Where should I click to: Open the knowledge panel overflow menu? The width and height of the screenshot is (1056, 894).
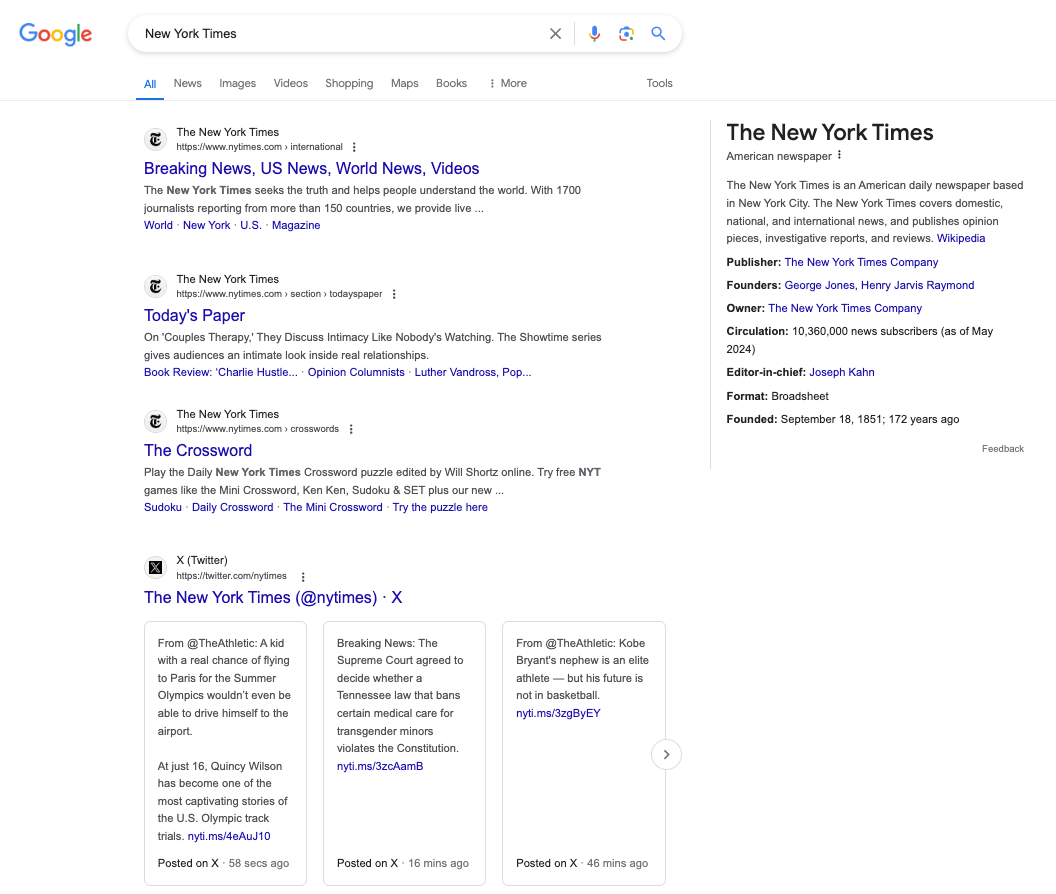840,154
